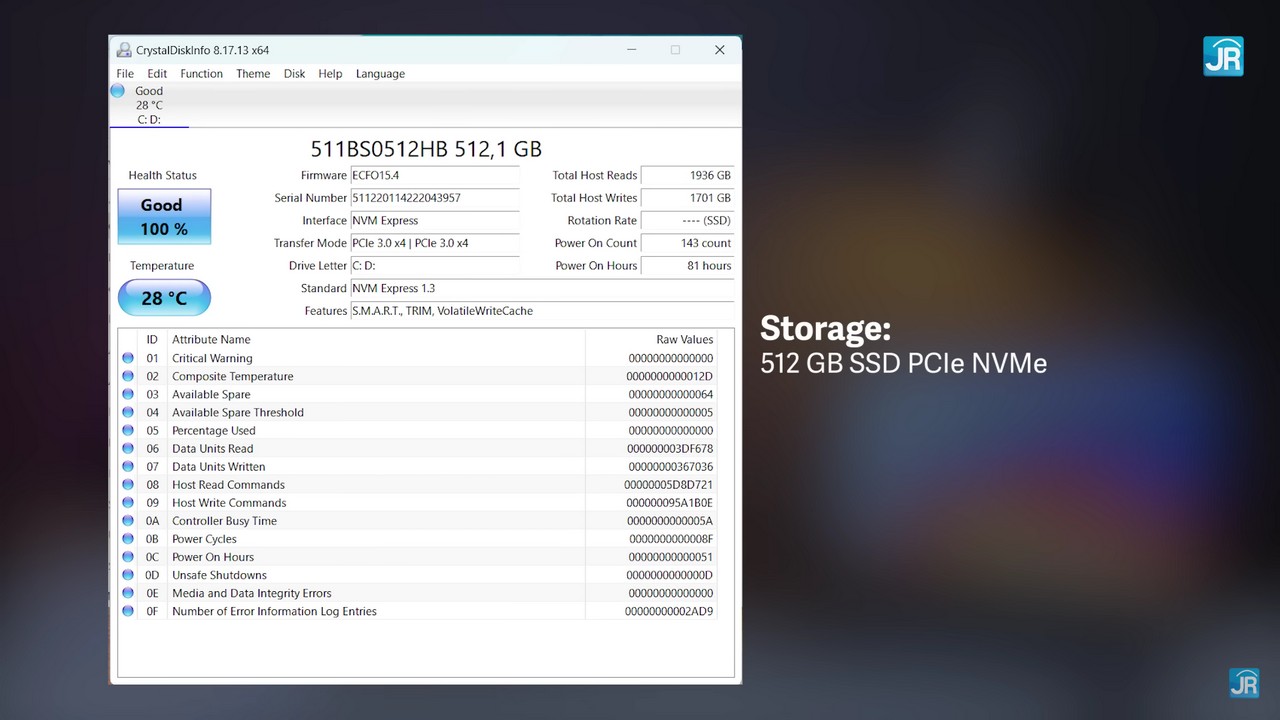The width and height of the screenshot is (1280, 720).
Task: Click the Firmware value field
Action: [434, 175]
